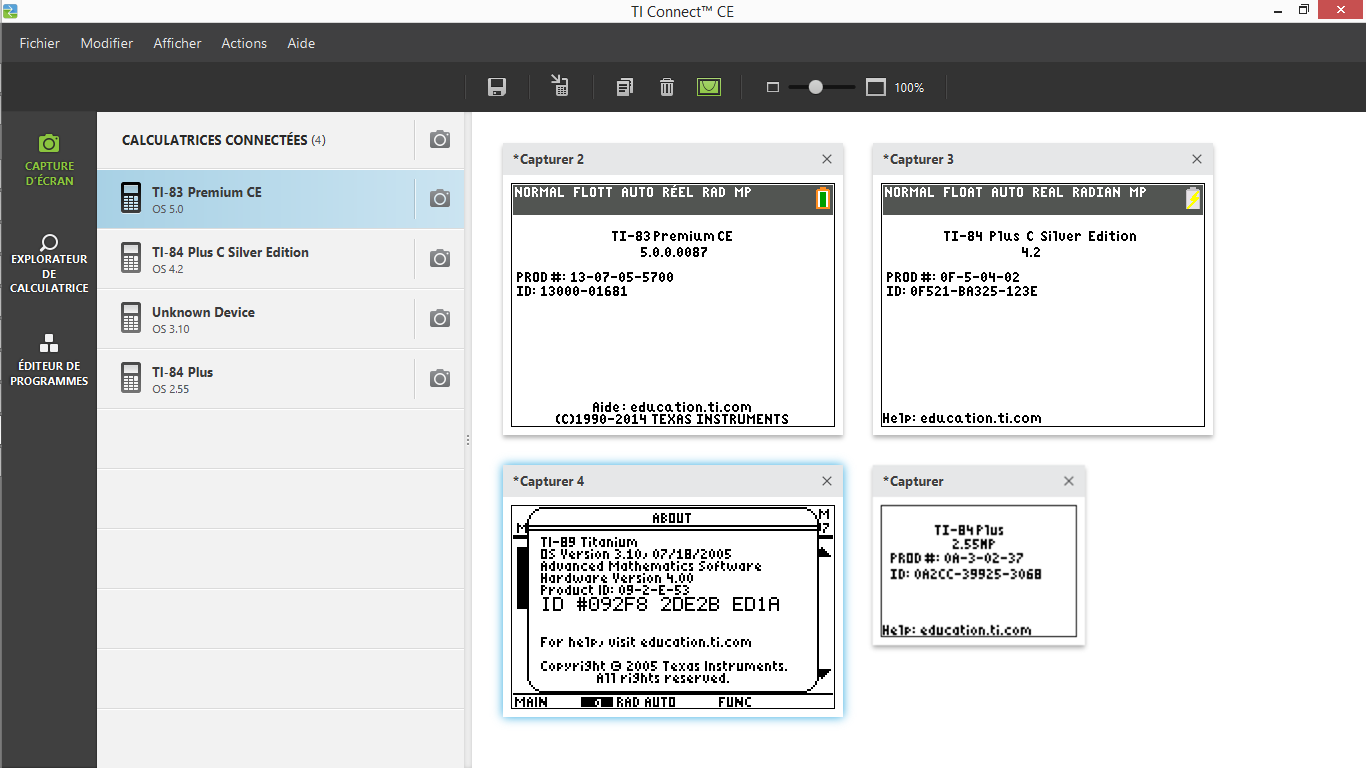Viewport: 1366px width, 768px height.
Task: Select the Capturer 2 screenshot thumbnail
Action: (673, 305)
